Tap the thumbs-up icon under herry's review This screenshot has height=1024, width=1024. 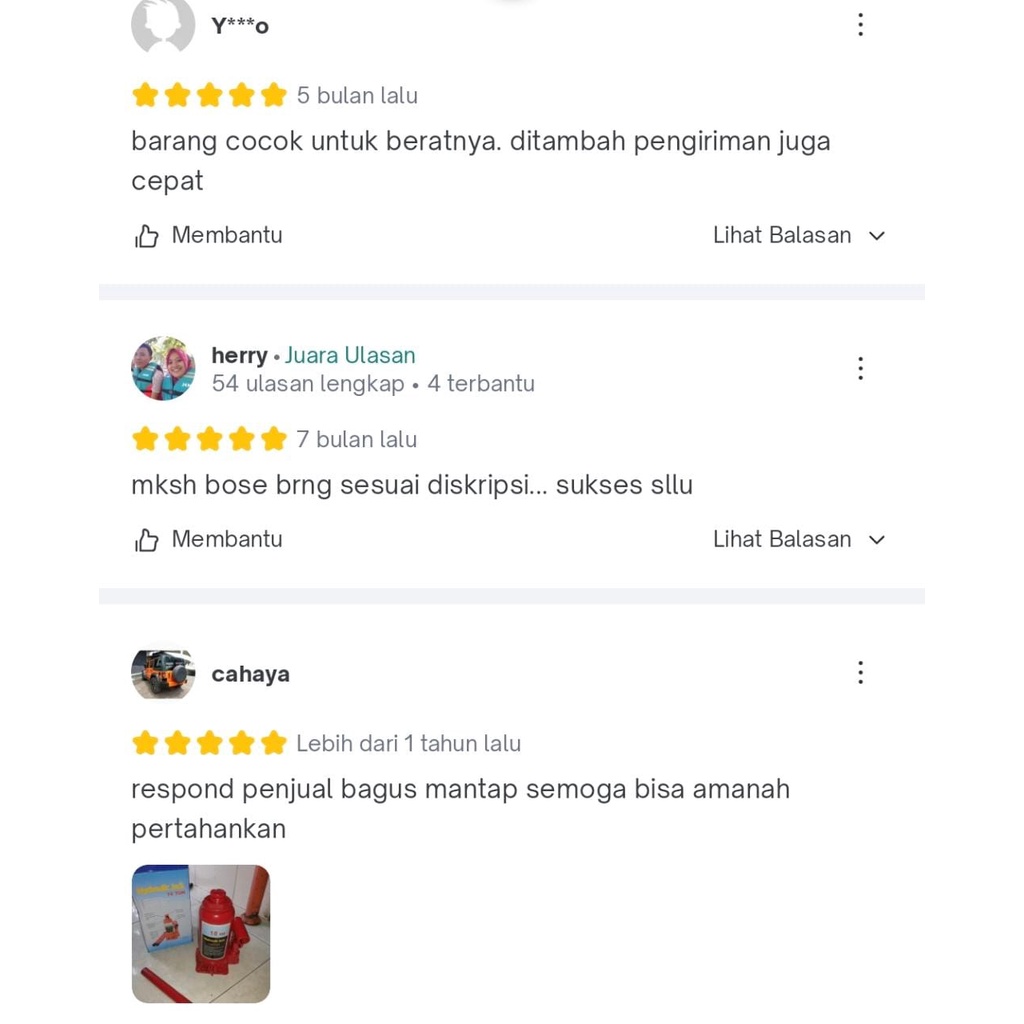(x=146, y=540)
